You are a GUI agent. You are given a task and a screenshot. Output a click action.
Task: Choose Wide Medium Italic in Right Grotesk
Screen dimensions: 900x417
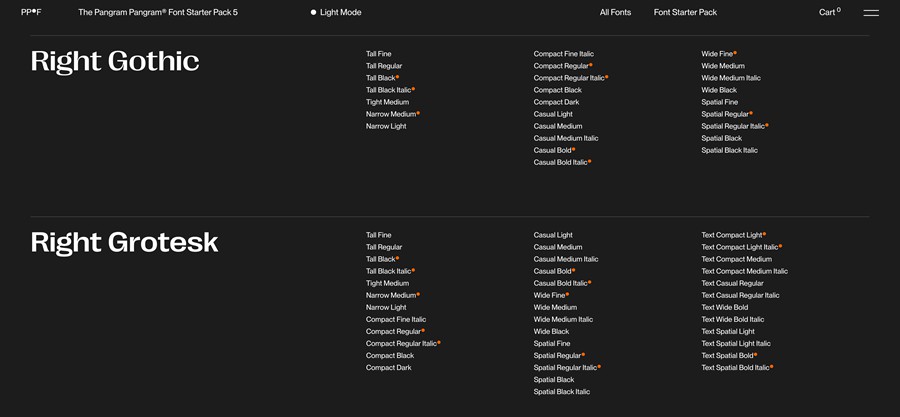564,319
